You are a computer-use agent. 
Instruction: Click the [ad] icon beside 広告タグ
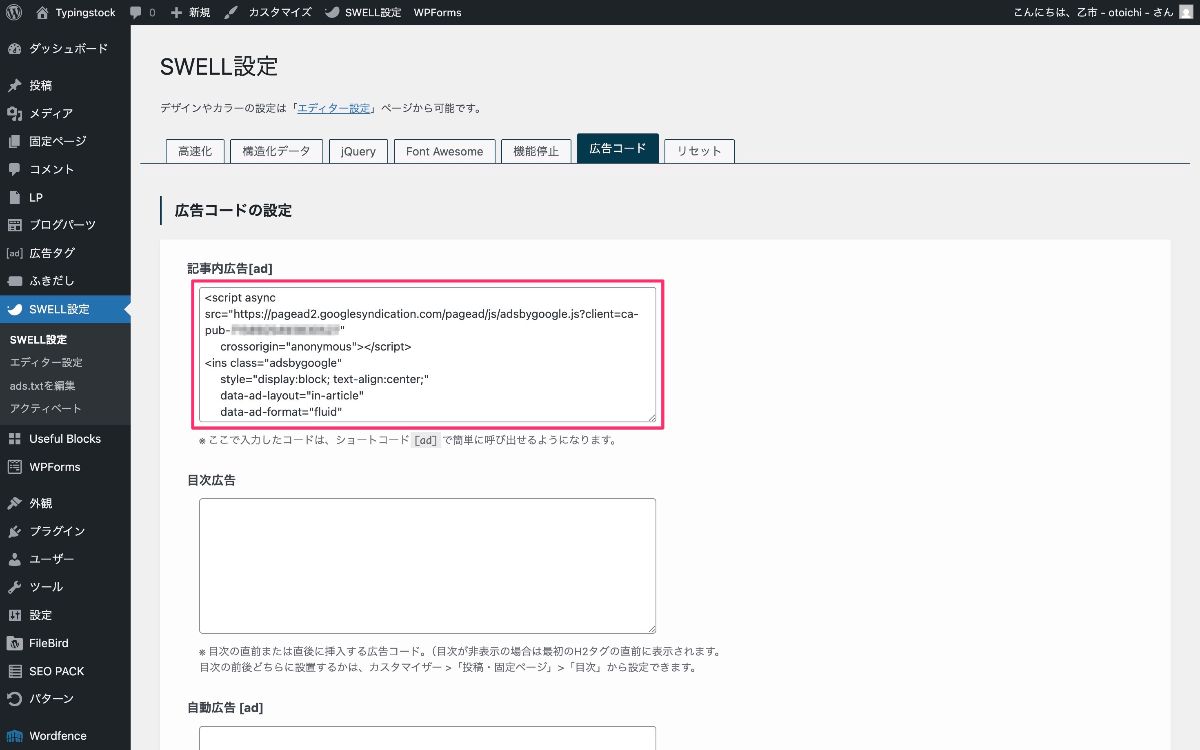[14, 254]
